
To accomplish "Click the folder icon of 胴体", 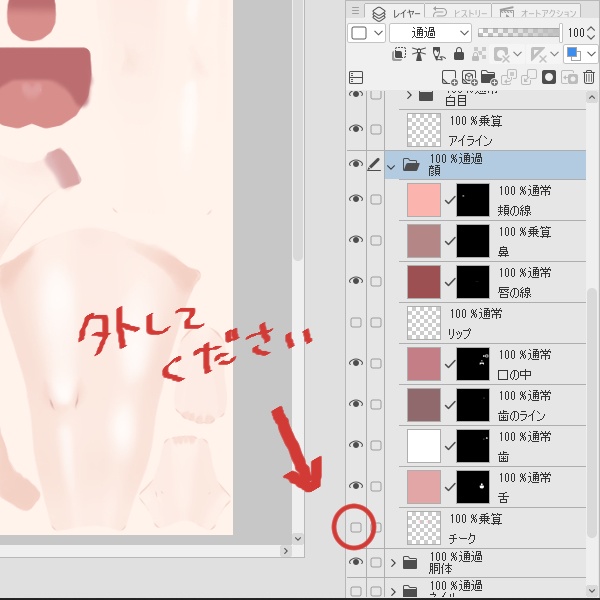I will pos(410,562).
